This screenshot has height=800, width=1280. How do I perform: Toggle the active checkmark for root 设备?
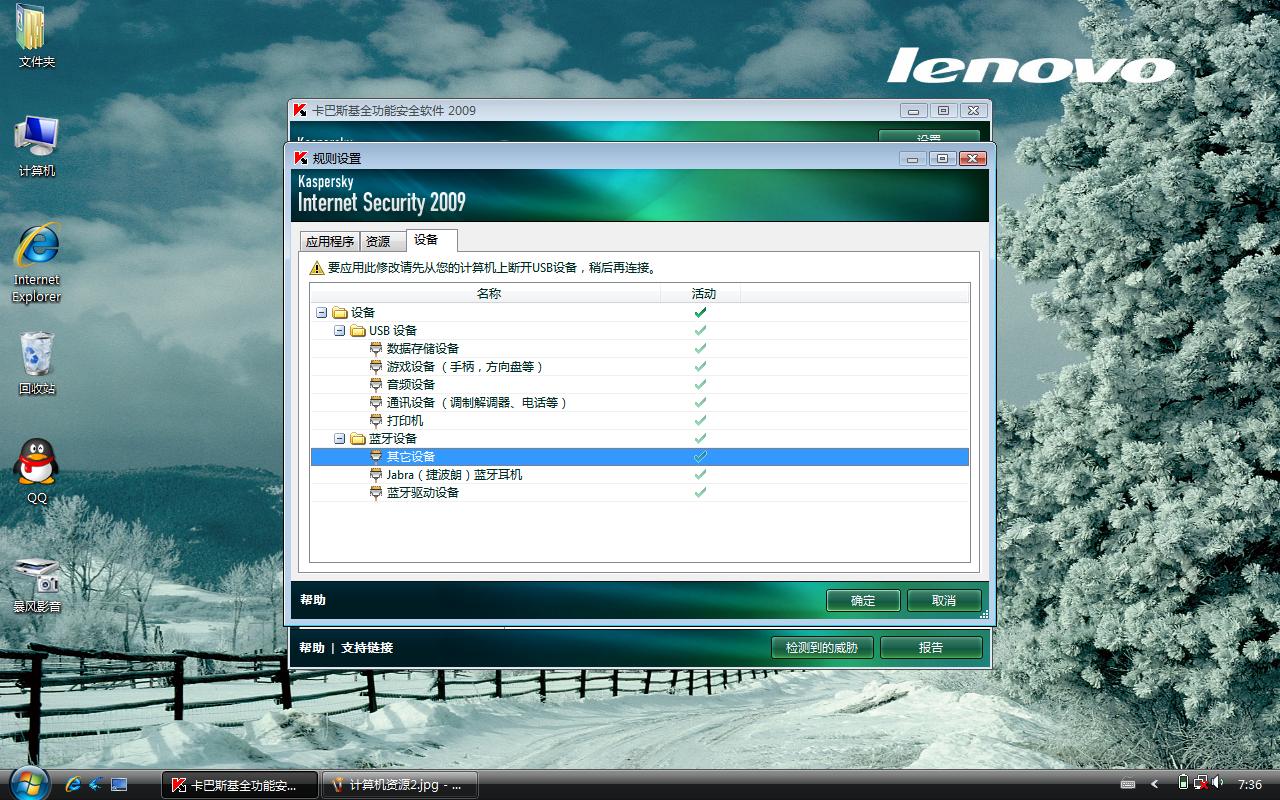(x=700, y=313)
